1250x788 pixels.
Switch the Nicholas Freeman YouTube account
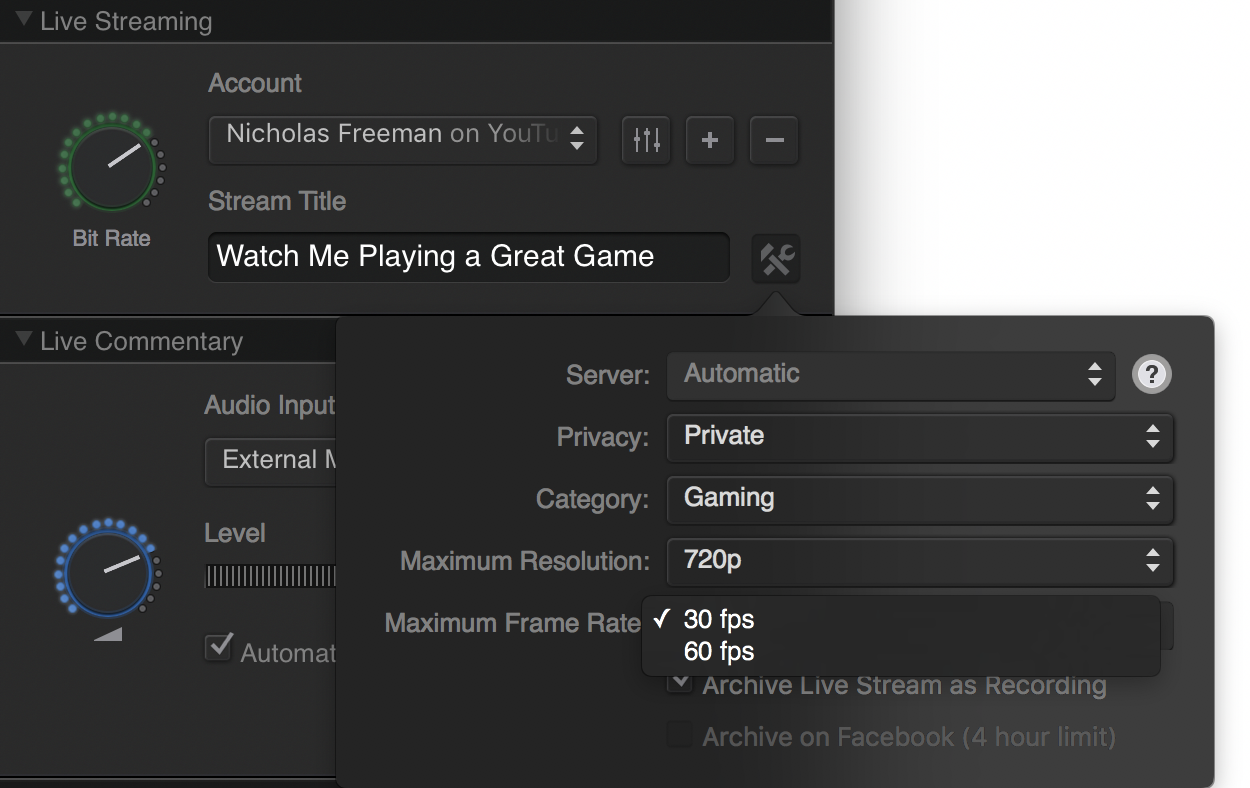[x=402, y=140]
